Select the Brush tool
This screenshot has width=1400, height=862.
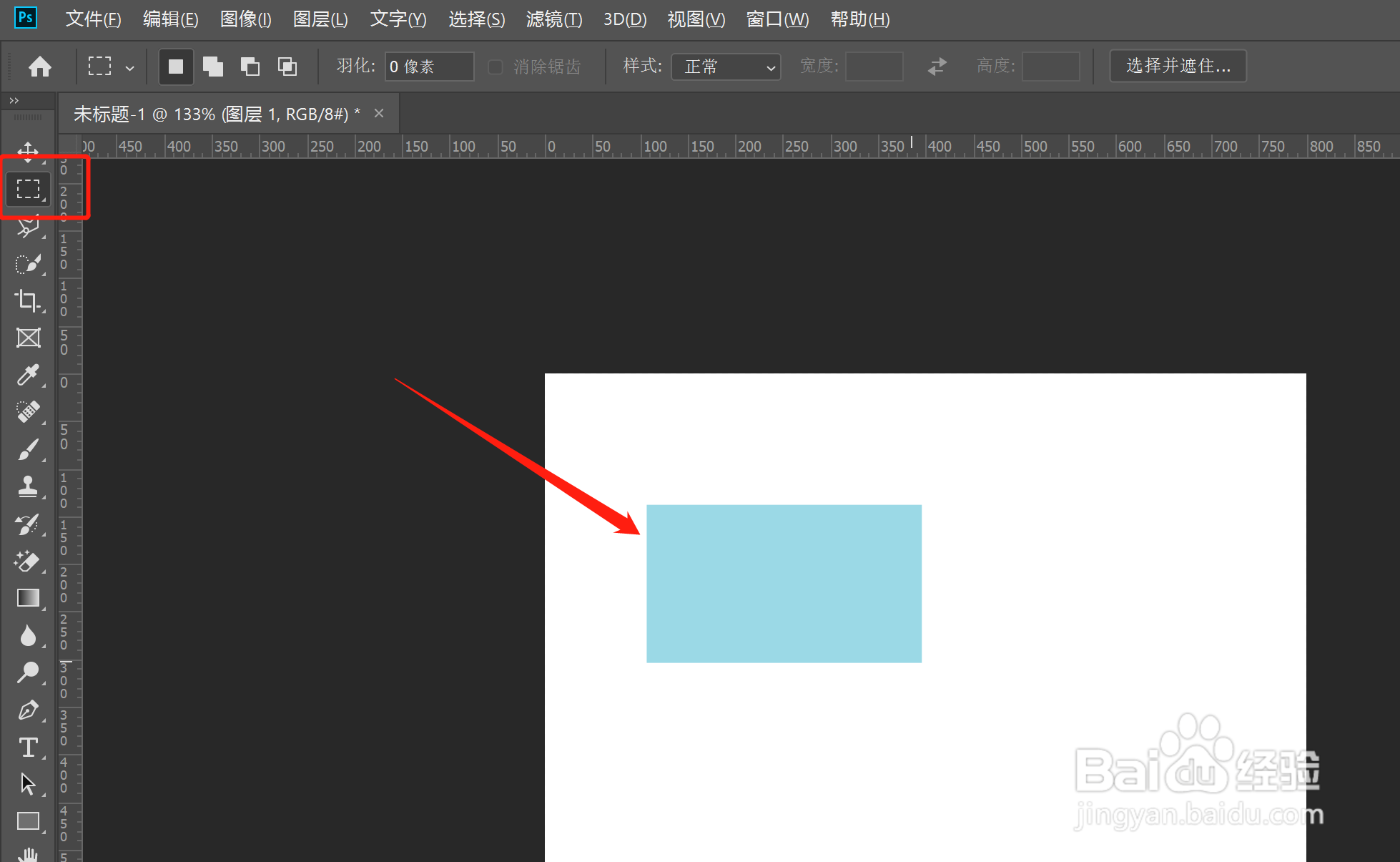(x=28, y=449)
